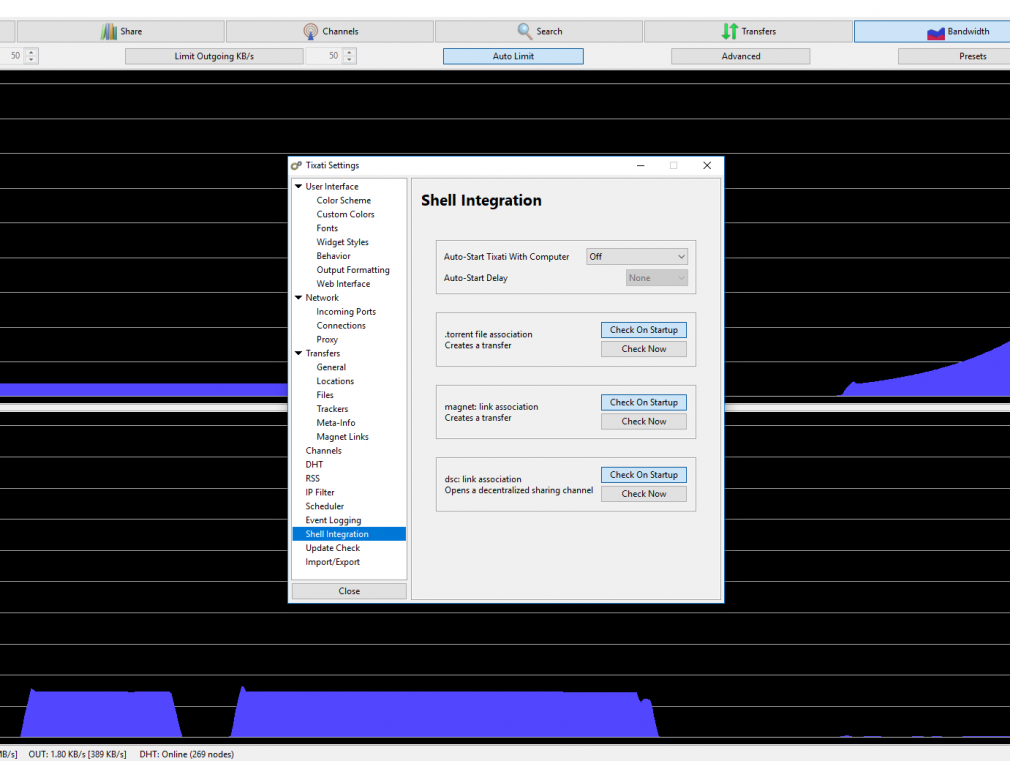Click the Channels antenna icon
The image size is (1010, 761).
pyautogui.click(x=310, y=31)
